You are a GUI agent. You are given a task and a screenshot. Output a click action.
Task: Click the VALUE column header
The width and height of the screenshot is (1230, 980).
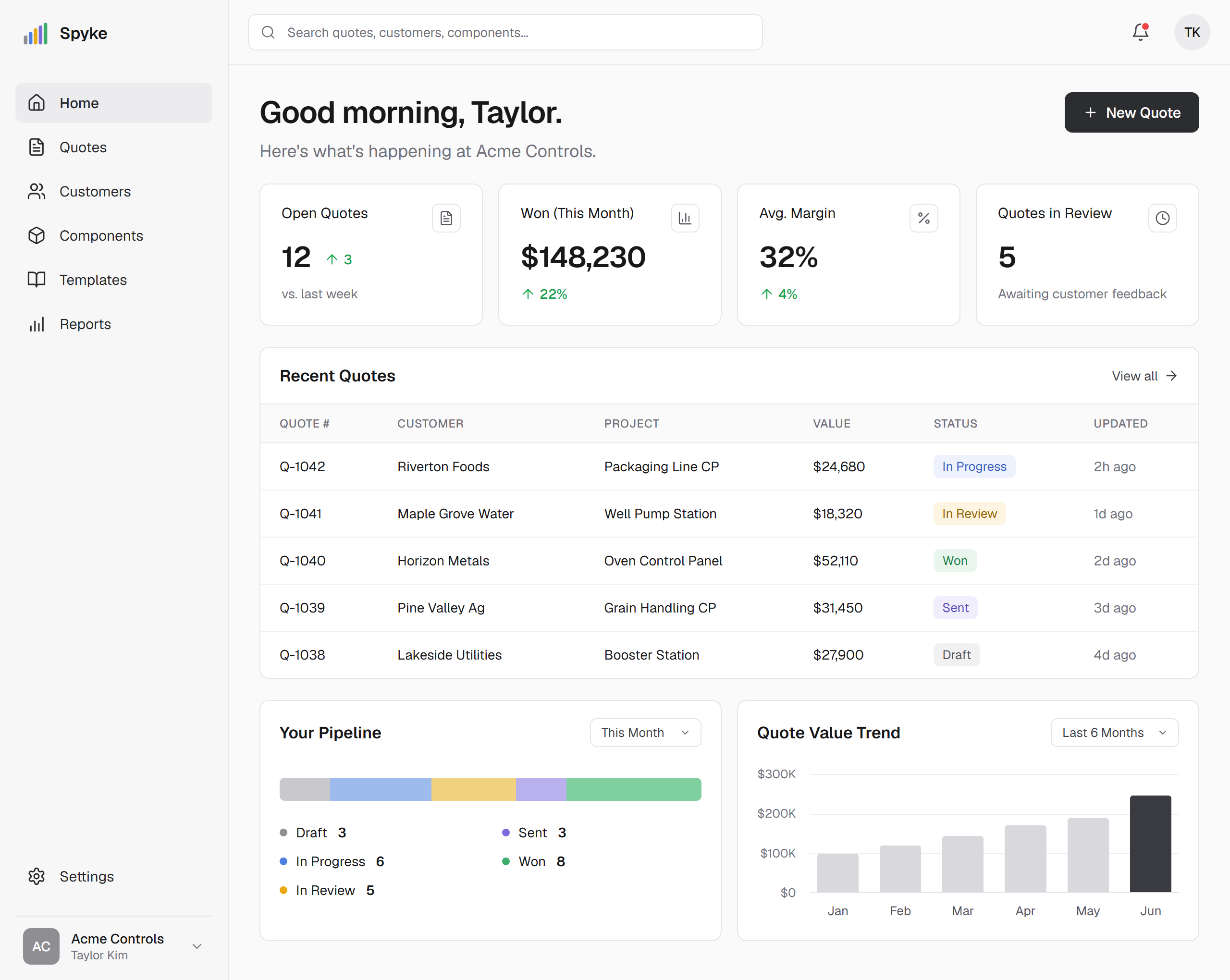[831, 423]
